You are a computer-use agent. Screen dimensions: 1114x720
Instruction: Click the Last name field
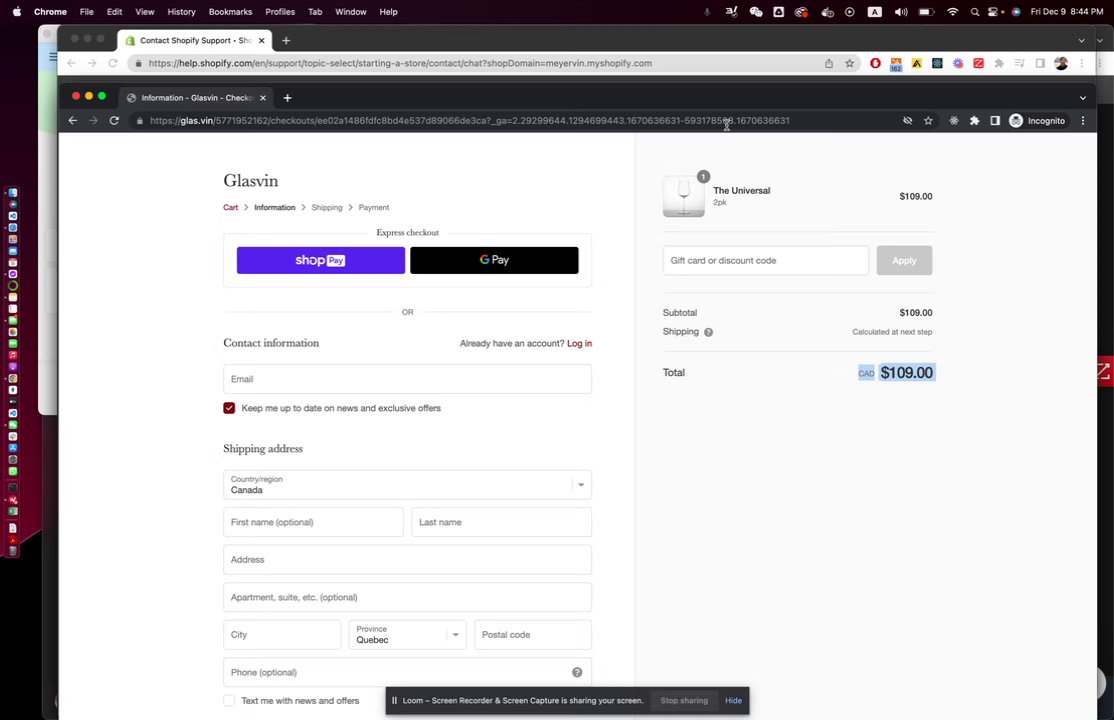[x=501, y=522]
